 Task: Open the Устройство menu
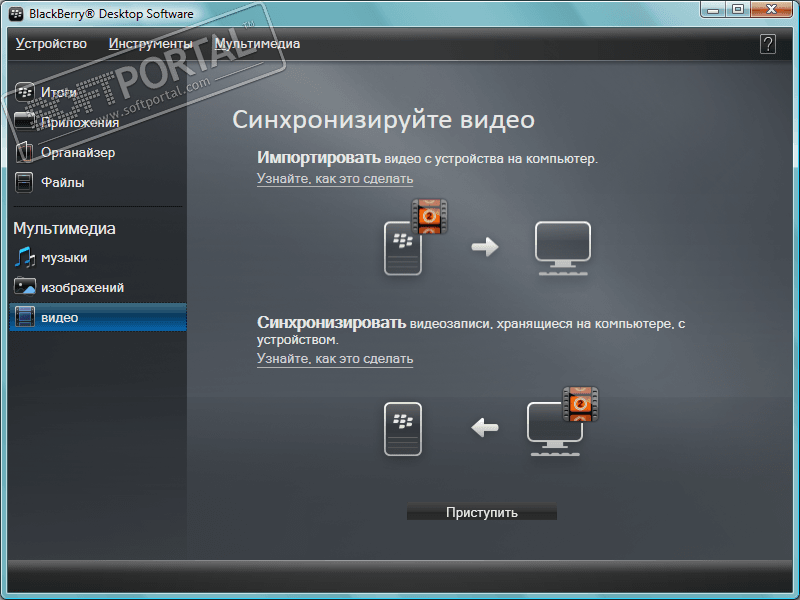point(51,44)
